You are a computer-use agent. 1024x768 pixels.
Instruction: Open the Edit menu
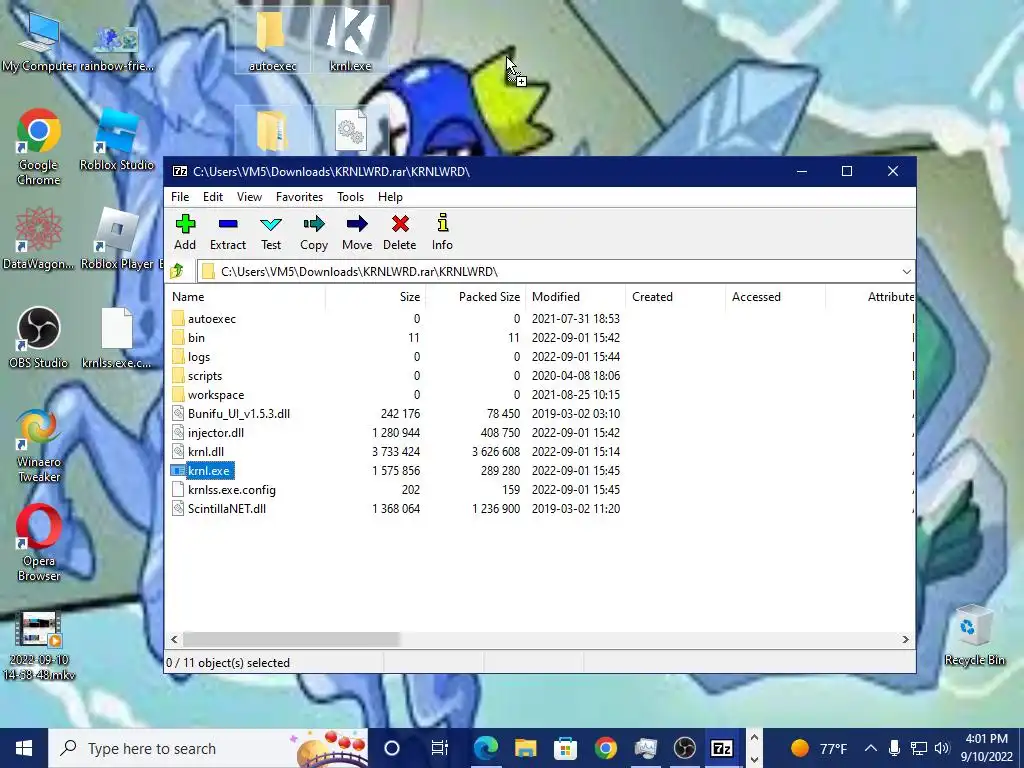point(212,197)
